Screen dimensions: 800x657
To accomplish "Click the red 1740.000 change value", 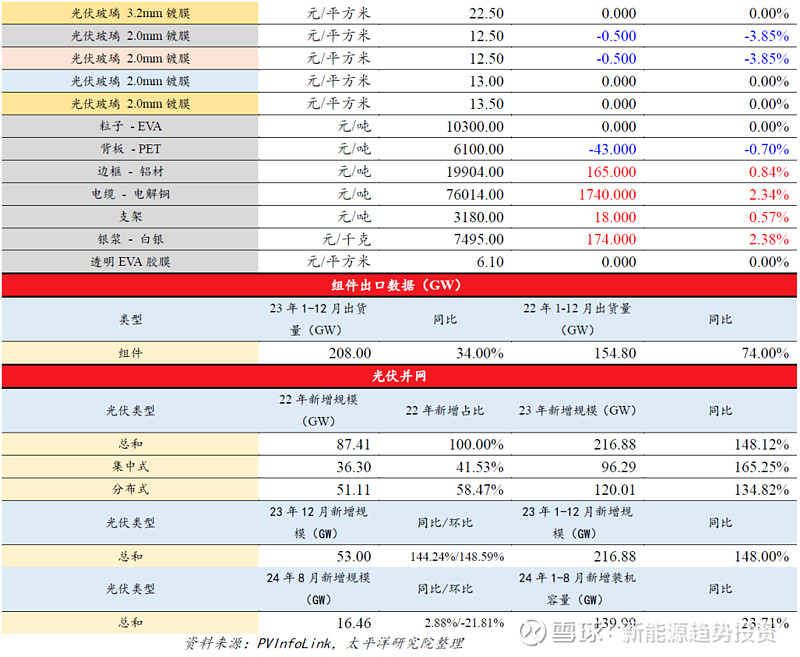I will click(x=608, y=194).
